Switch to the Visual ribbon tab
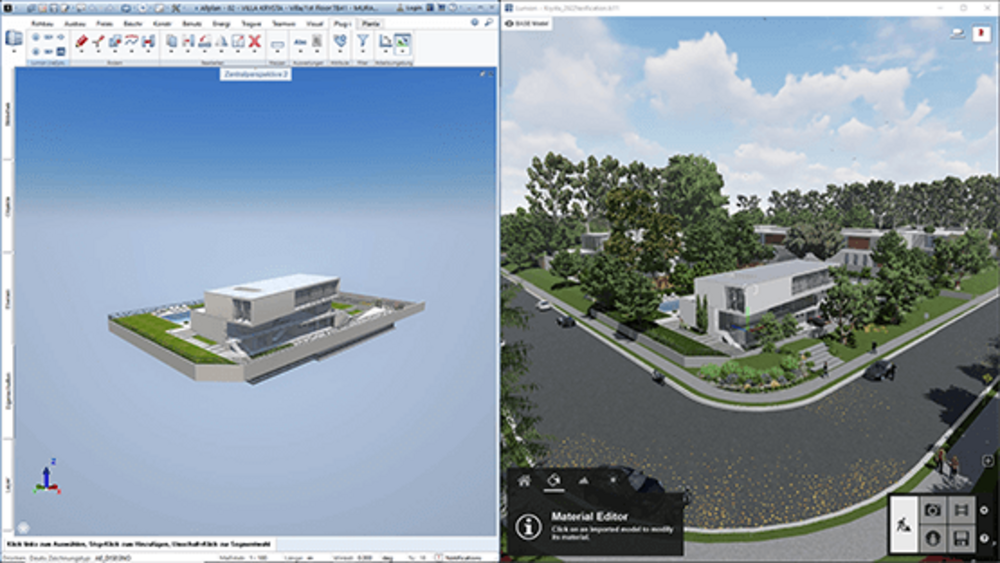Viewport: 1000px width, 563px height. 314,22
